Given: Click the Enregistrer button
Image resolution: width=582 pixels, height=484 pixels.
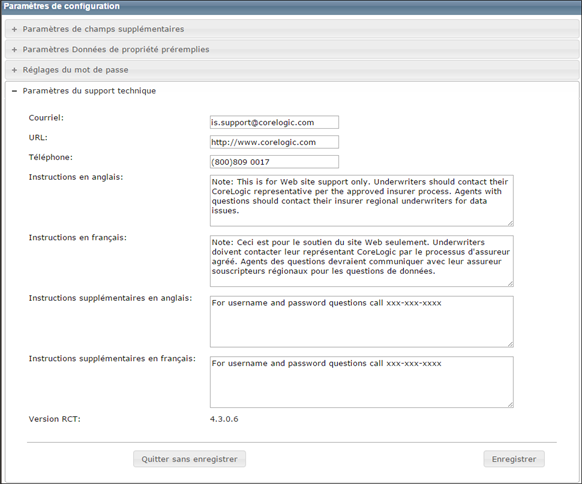Looking at the screenshot, I should click(514, 459).
